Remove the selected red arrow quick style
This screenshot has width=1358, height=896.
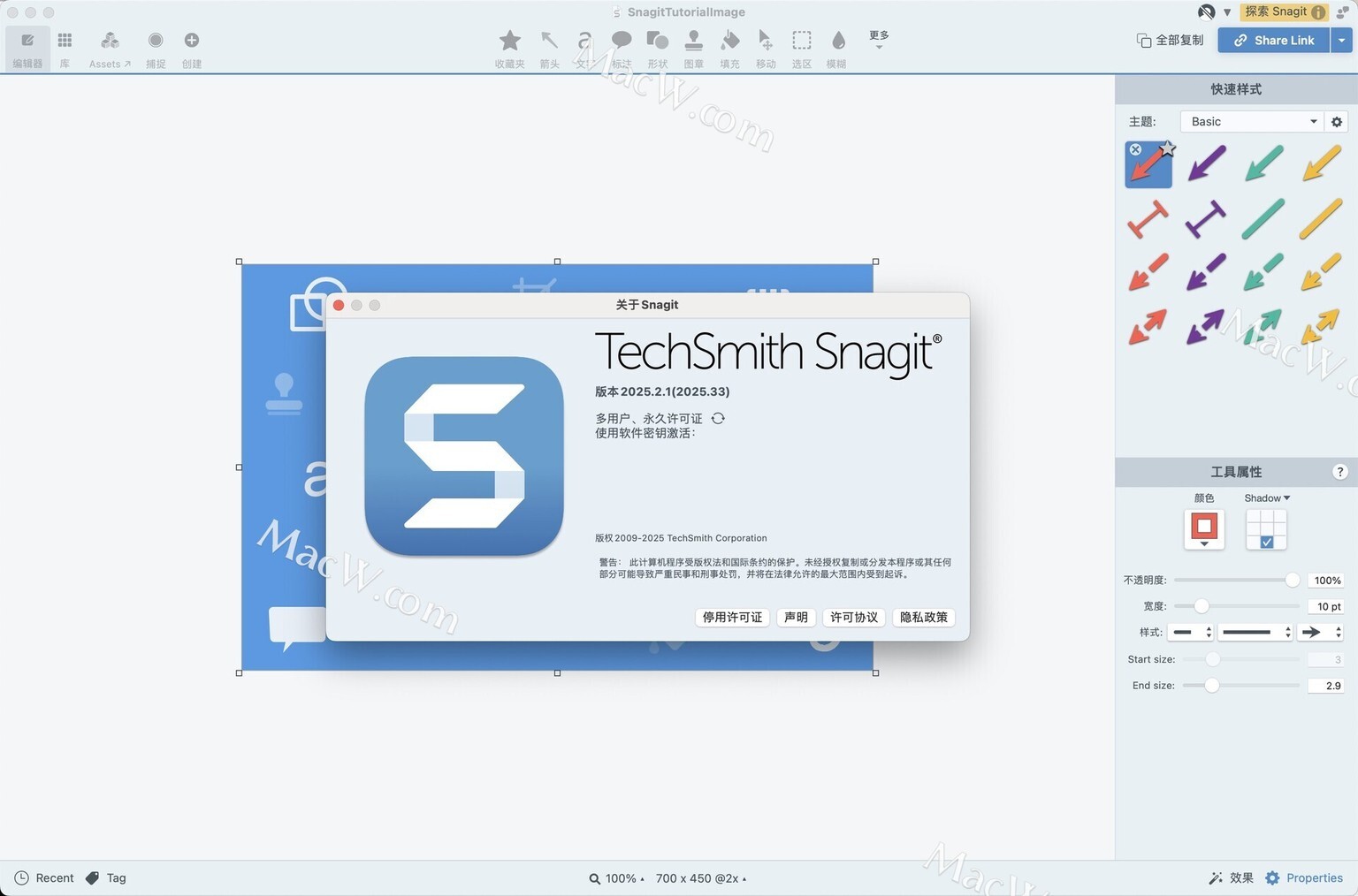1135,149
